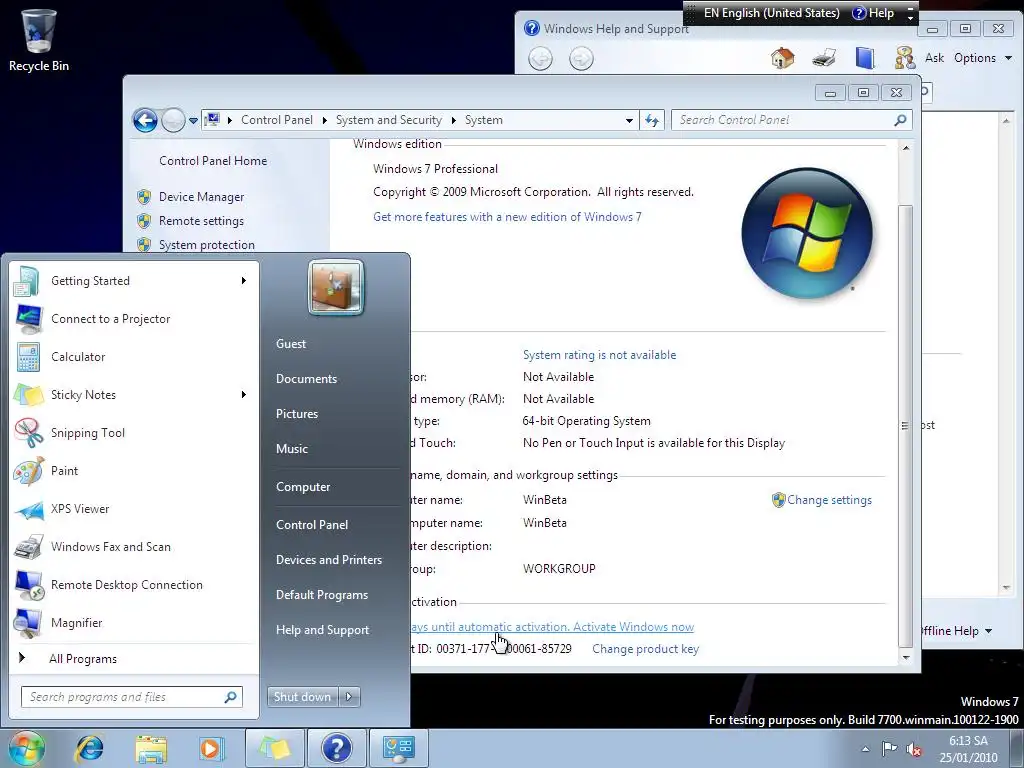Click System rating is not available link
Image resolution: width=1024 pixels, height=768 pixels.
(600, 355)
